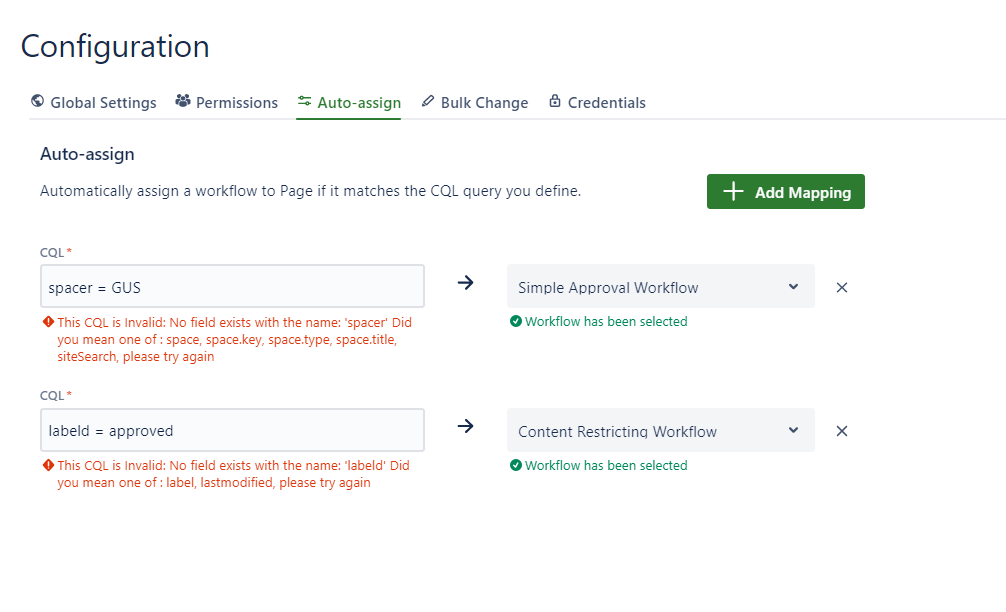Click the arrow icon next to 'labeld = approved'
This screenshot has width=1006, height=612.
tap(465, 426)
